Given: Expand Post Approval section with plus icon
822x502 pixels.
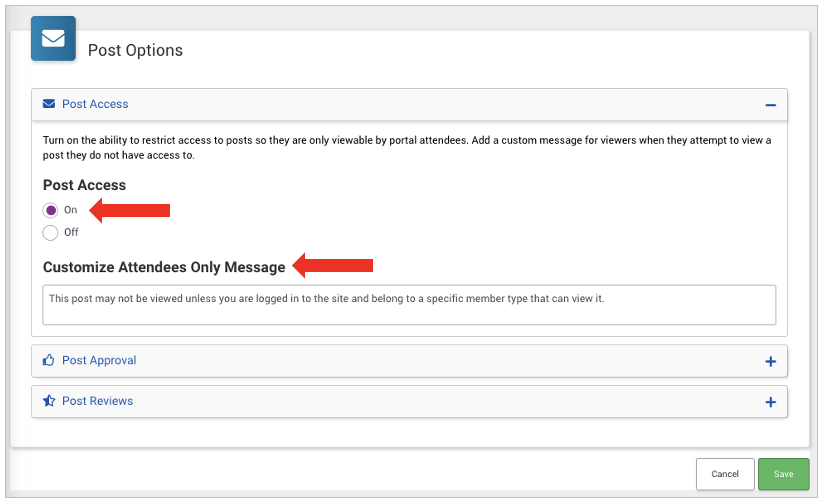Looking at the screenshot, I should point(770,362).
